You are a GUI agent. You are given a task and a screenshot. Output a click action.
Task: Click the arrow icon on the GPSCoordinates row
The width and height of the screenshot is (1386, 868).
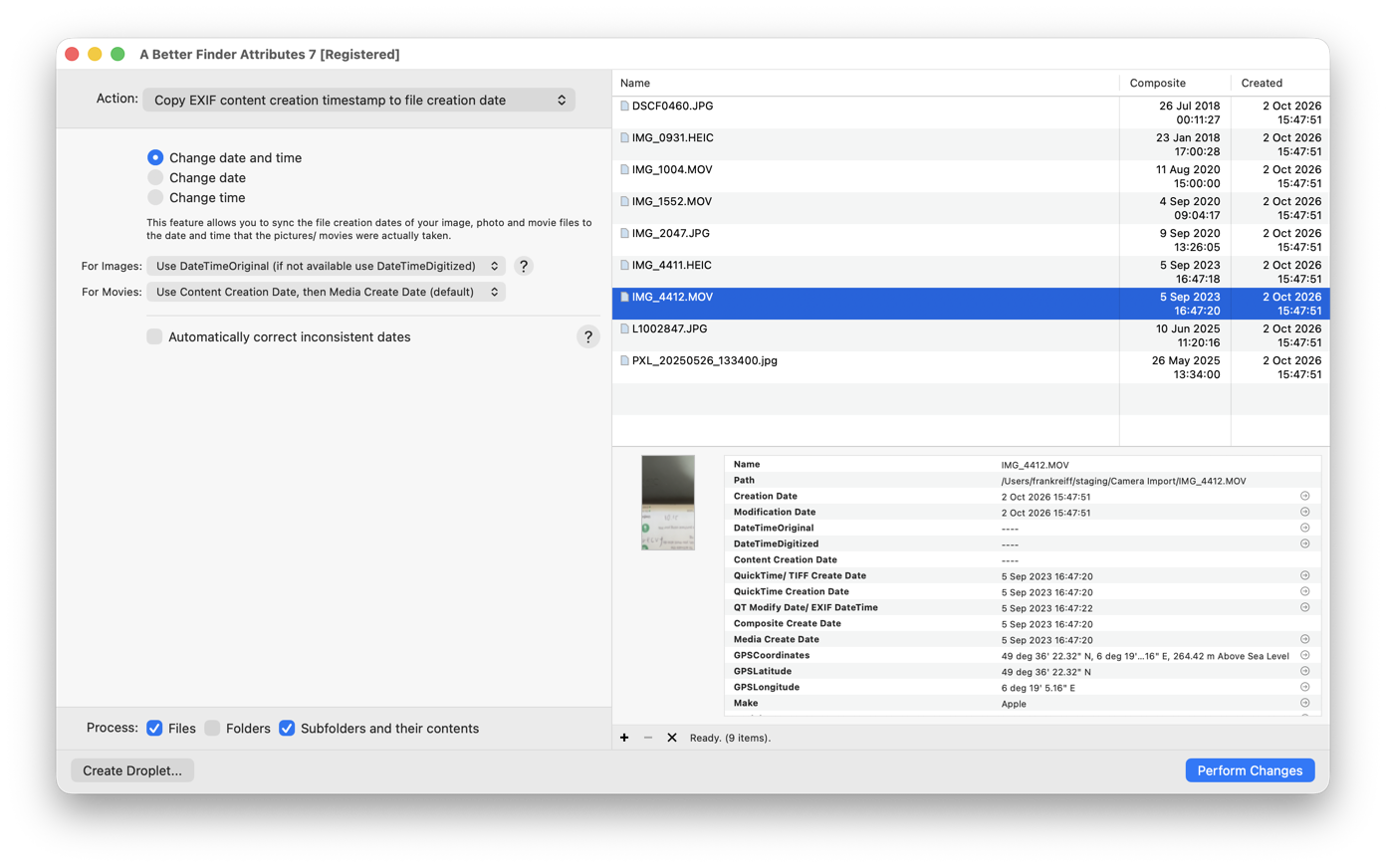1304,655
